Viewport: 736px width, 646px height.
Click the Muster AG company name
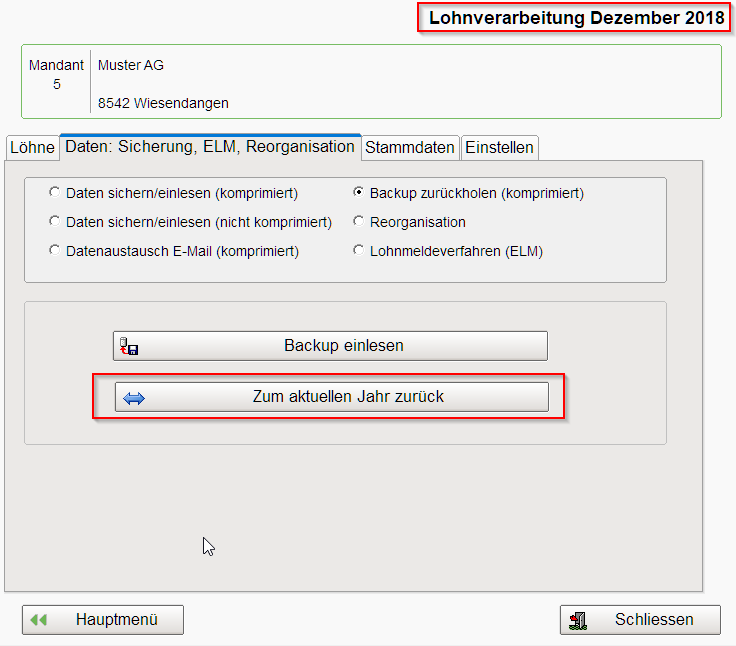pos(130,65)
